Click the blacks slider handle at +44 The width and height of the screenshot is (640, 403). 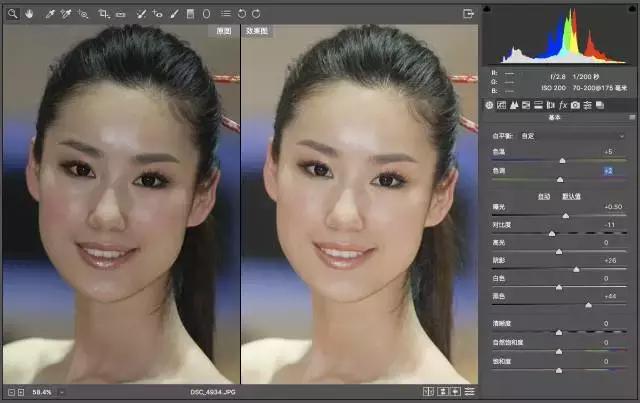[x=589, y=305]
